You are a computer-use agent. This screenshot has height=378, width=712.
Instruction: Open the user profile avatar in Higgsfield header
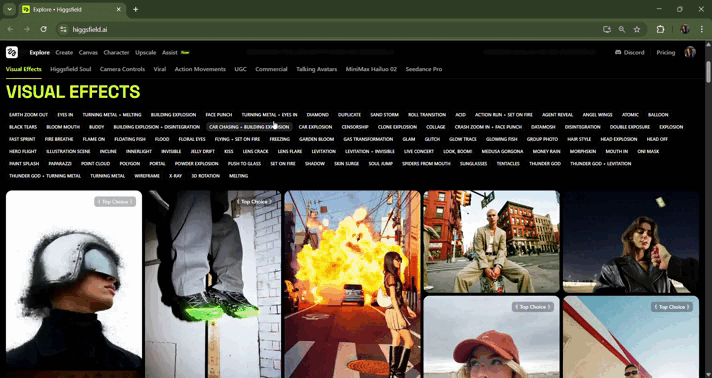point(690,52)
